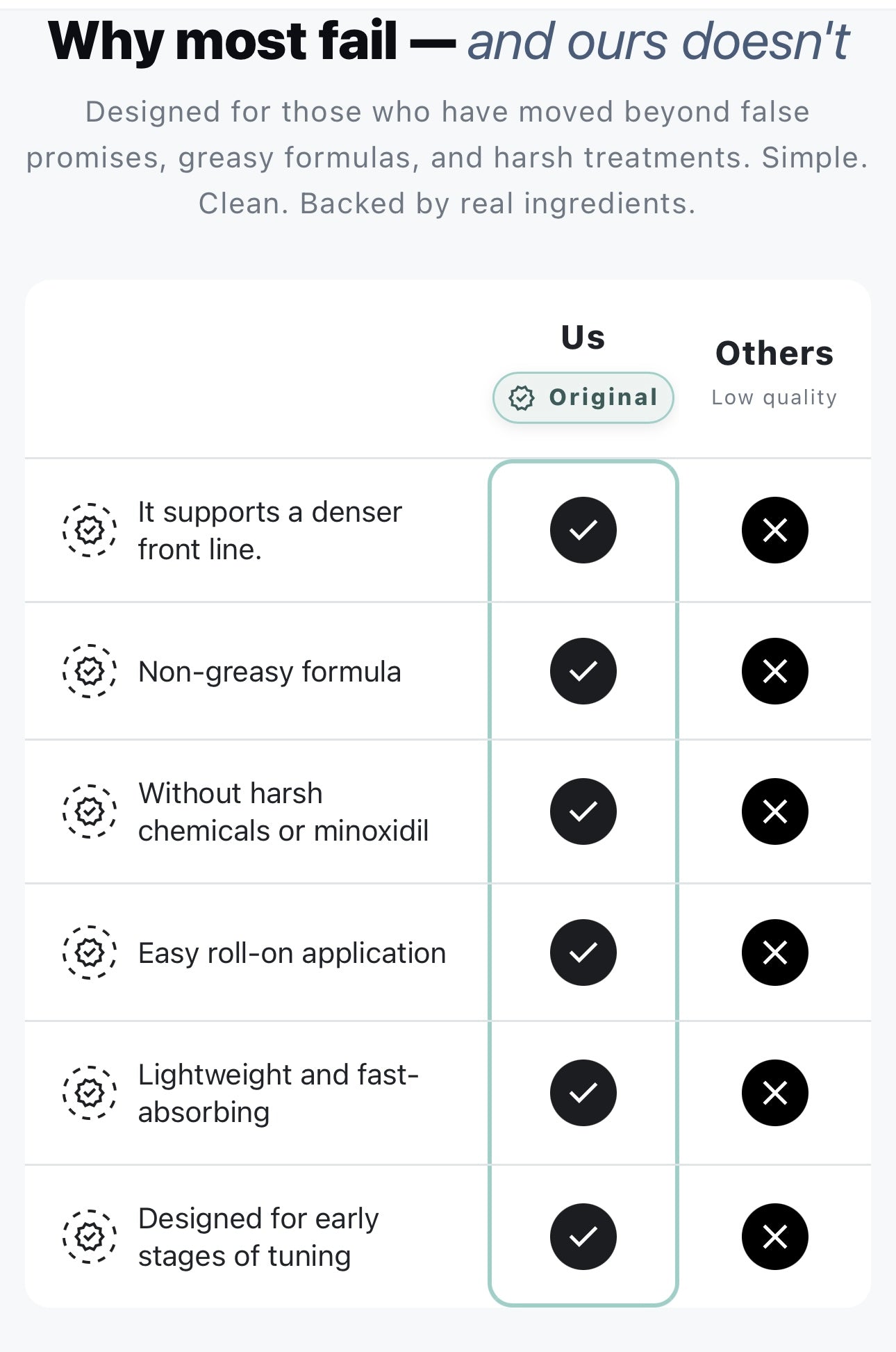Click Others X for Easy roll-on application
The width and height of the screenshot is (896, 1352).
click(x=774, y=953)
